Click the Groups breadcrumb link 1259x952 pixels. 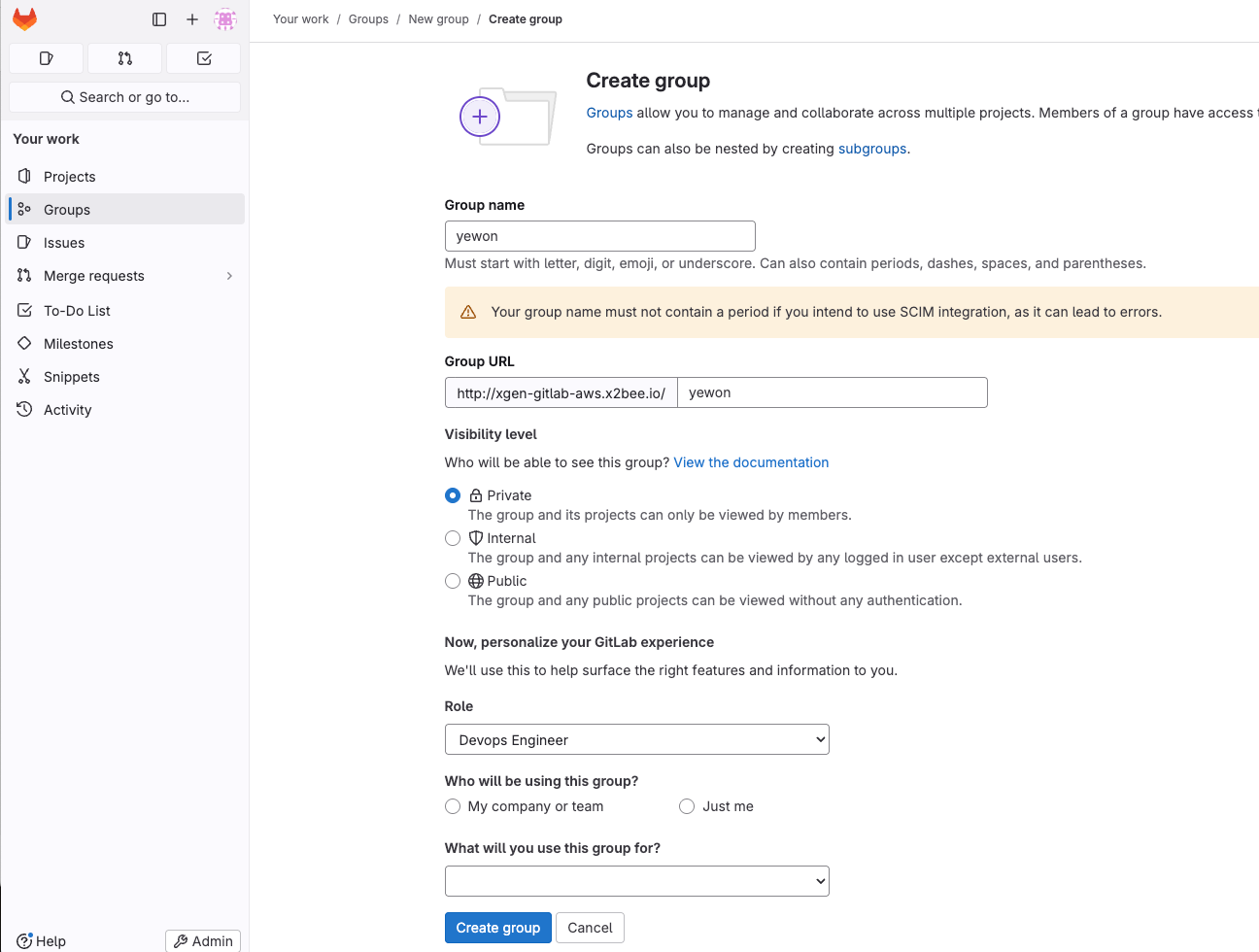tap(368, 19)
